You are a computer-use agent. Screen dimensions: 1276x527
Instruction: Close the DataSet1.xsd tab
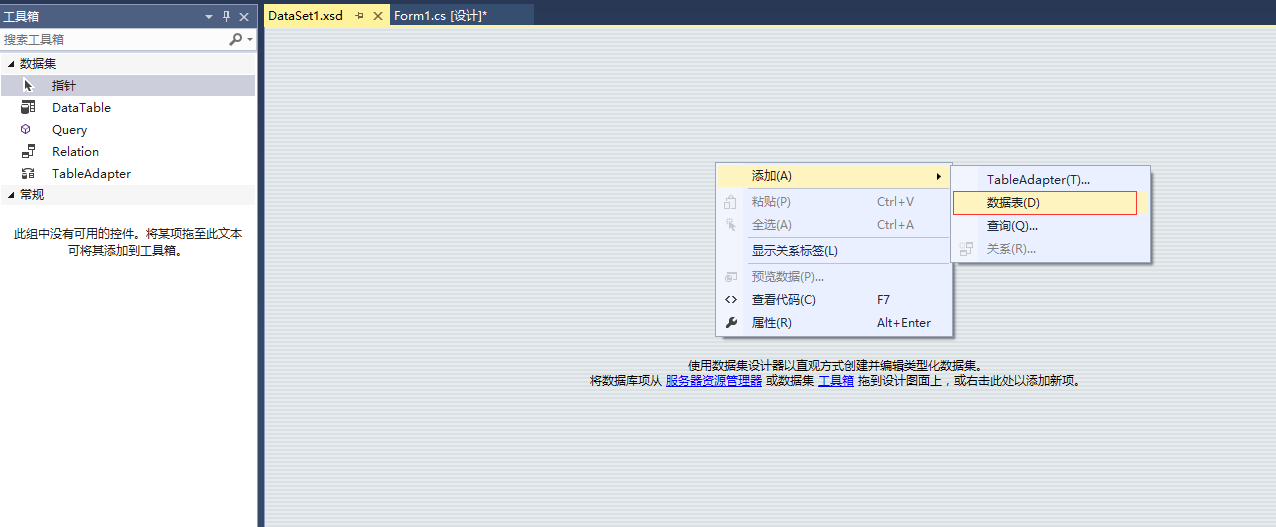tap(378, 16)
